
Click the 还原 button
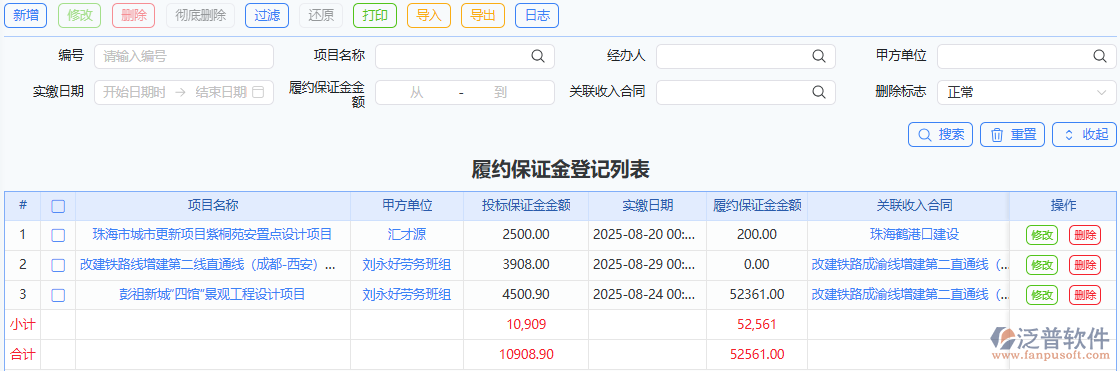tap(321, 16)
